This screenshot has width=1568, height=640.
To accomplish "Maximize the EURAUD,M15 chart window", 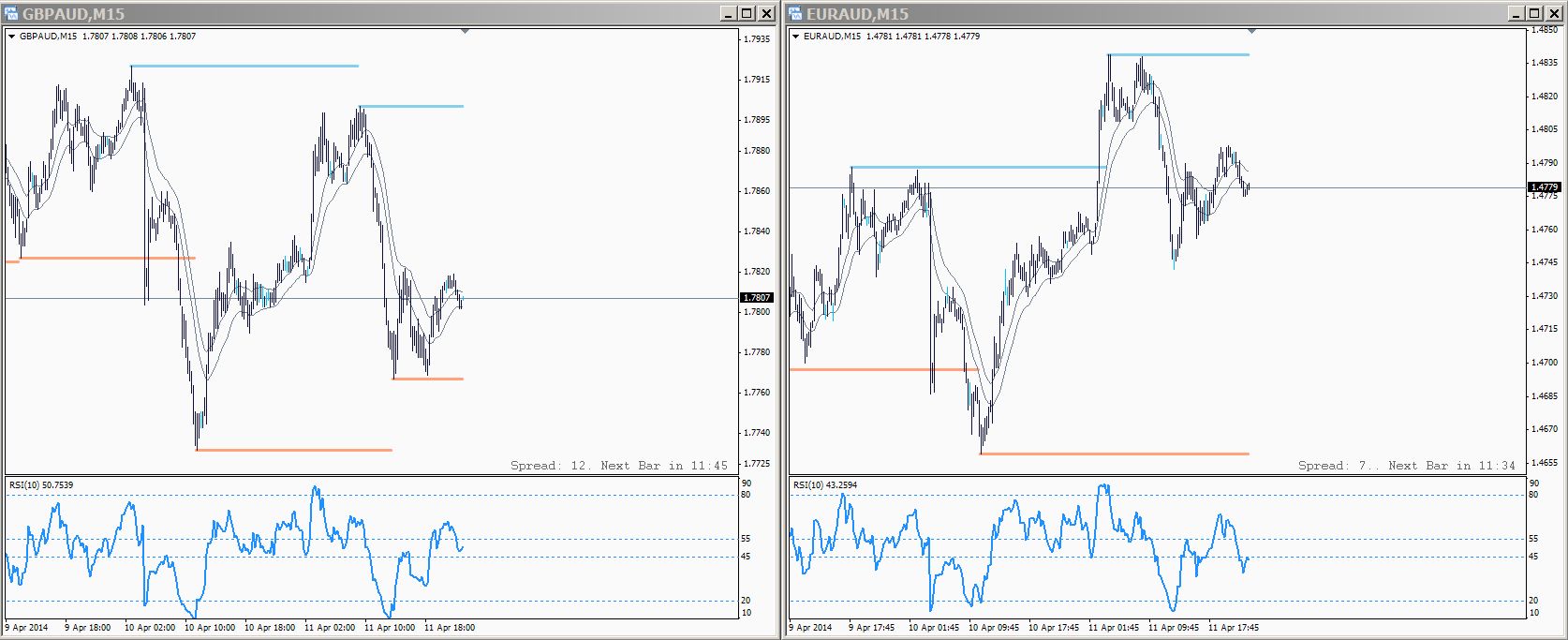I will click(1534, 13).
